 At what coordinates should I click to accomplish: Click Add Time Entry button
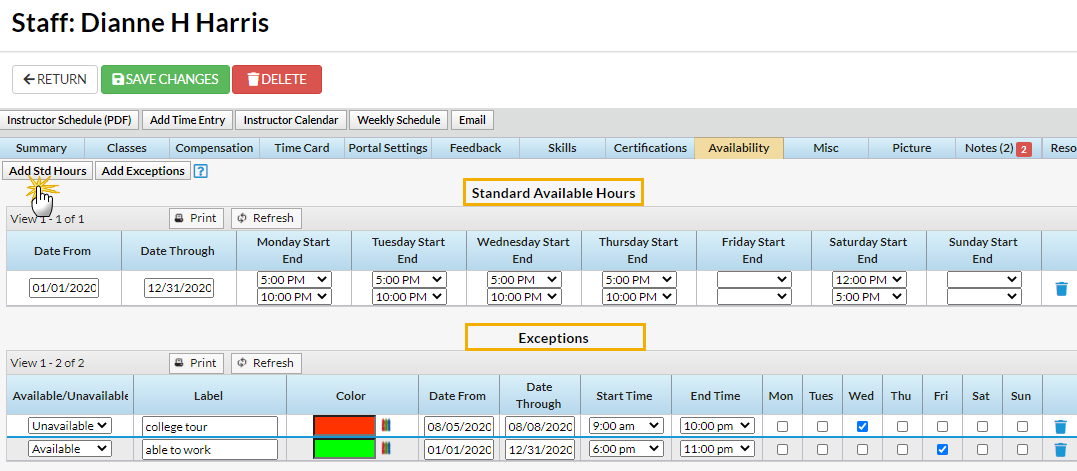(188, 120)
